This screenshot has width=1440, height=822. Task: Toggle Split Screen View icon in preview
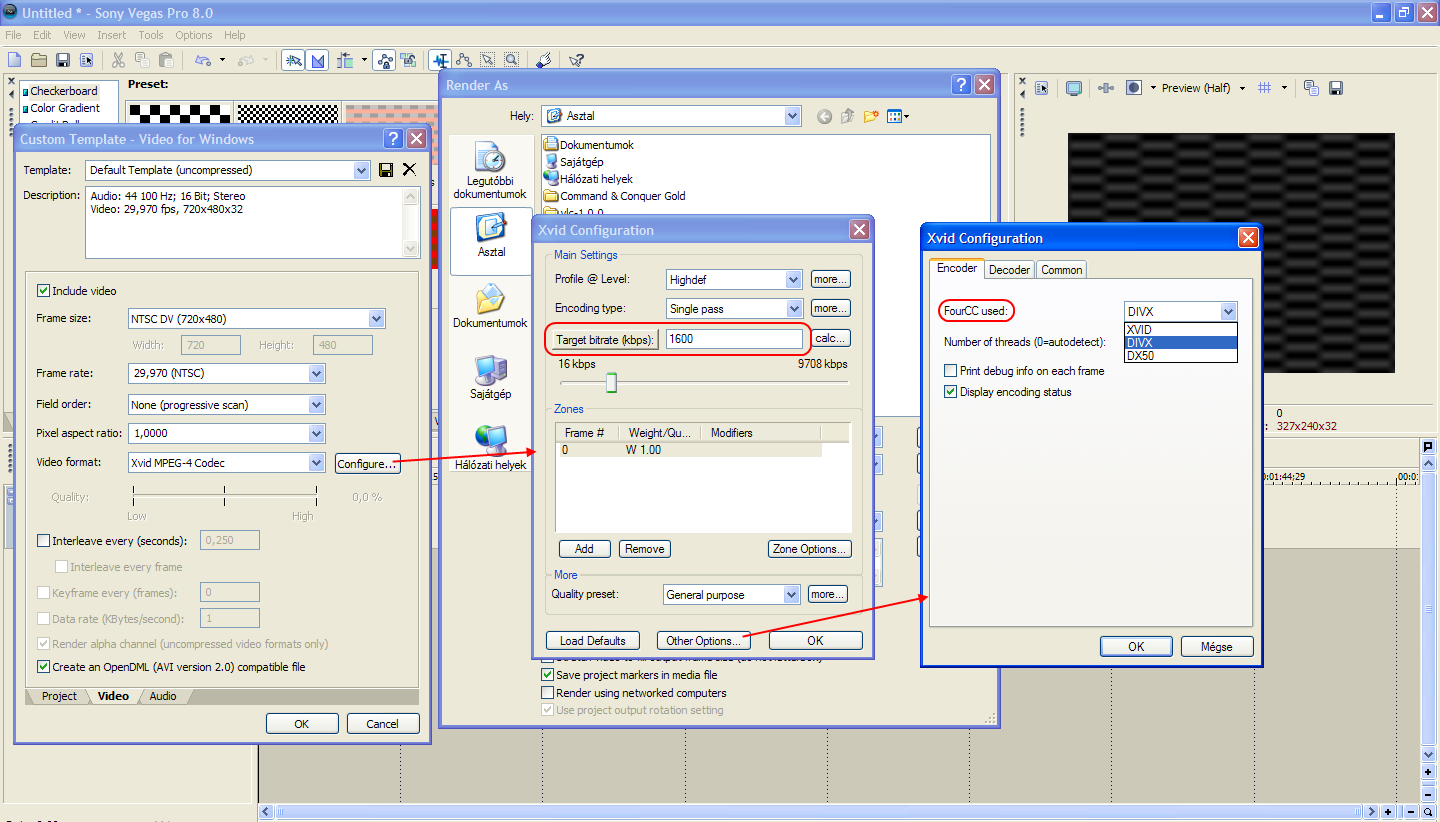click(1134, 88)
